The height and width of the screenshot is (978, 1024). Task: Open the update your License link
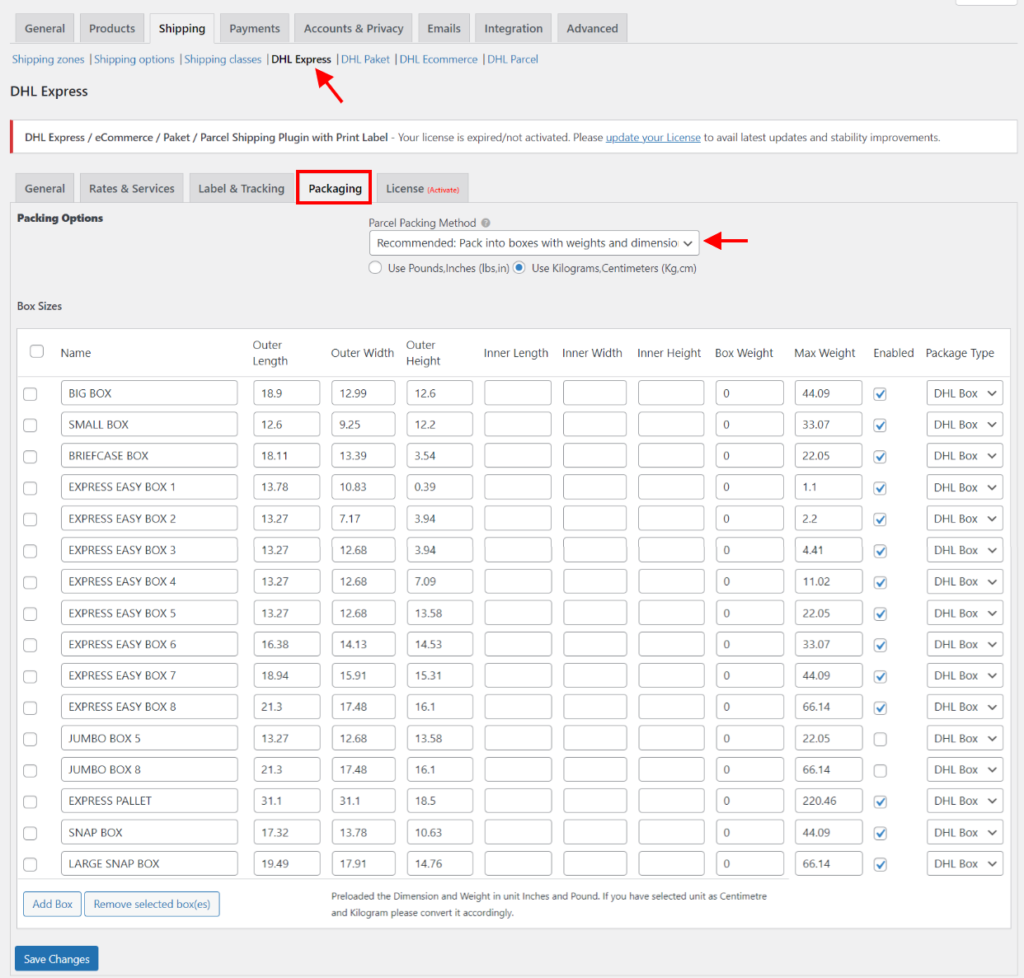click(x=653, y=137)
